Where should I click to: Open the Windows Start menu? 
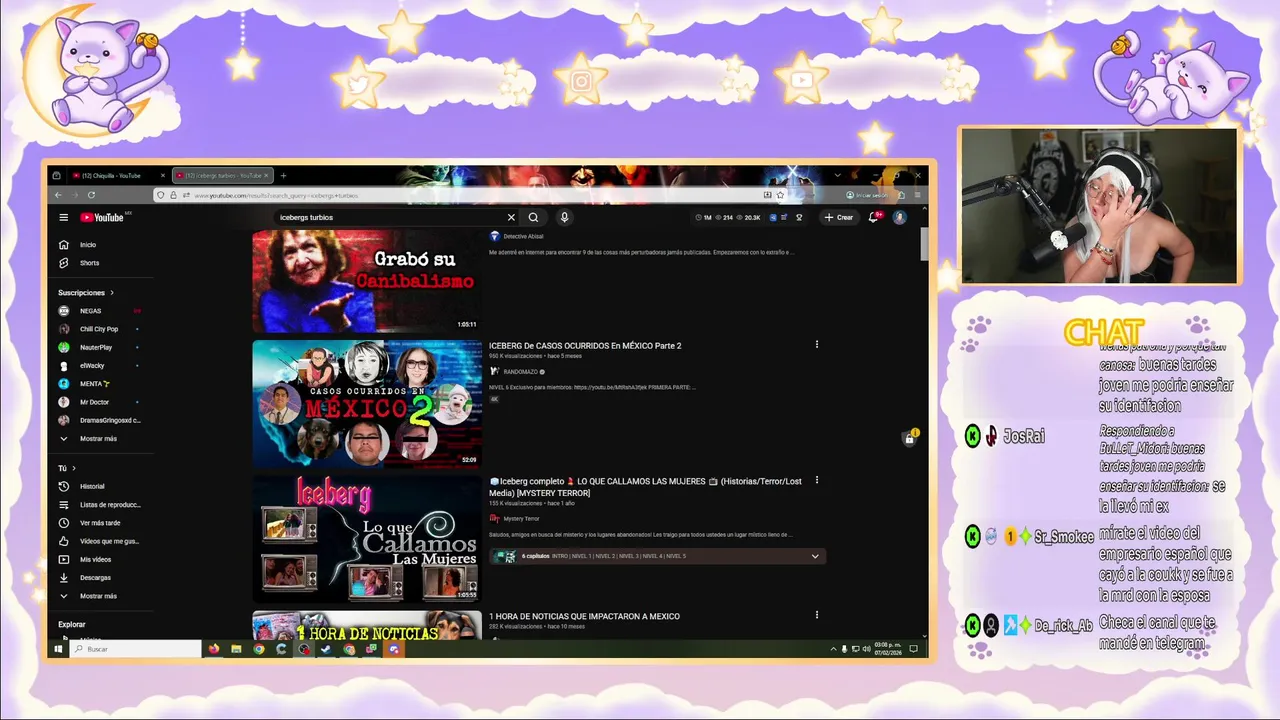pyautogui.click(x=57, y=649)
